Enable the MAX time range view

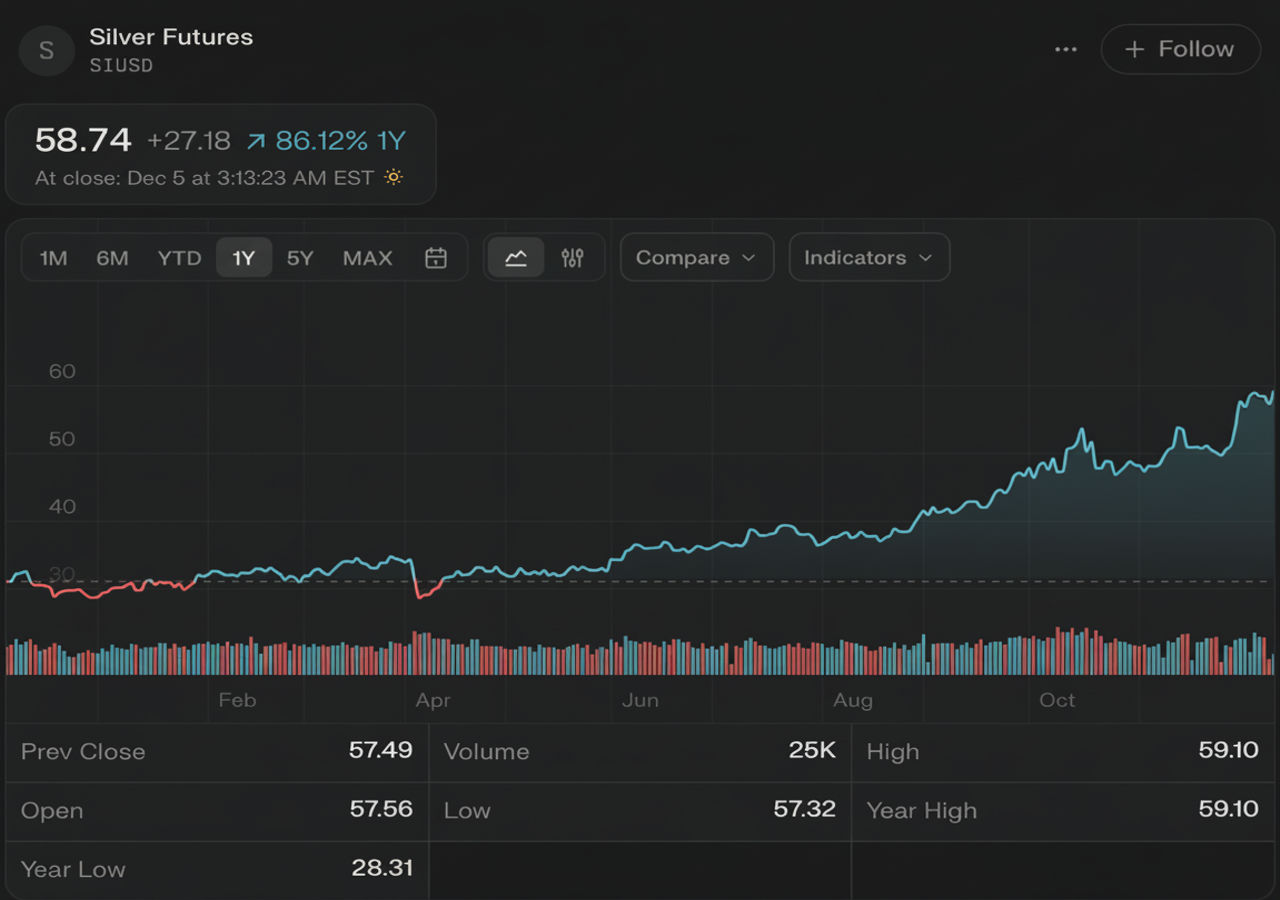tap(366, 257)
